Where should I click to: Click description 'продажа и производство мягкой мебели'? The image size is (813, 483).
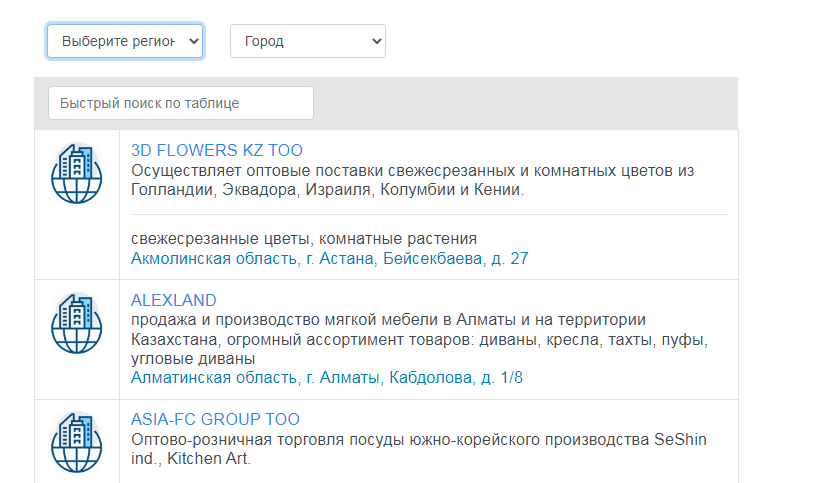tap(419, 339)
